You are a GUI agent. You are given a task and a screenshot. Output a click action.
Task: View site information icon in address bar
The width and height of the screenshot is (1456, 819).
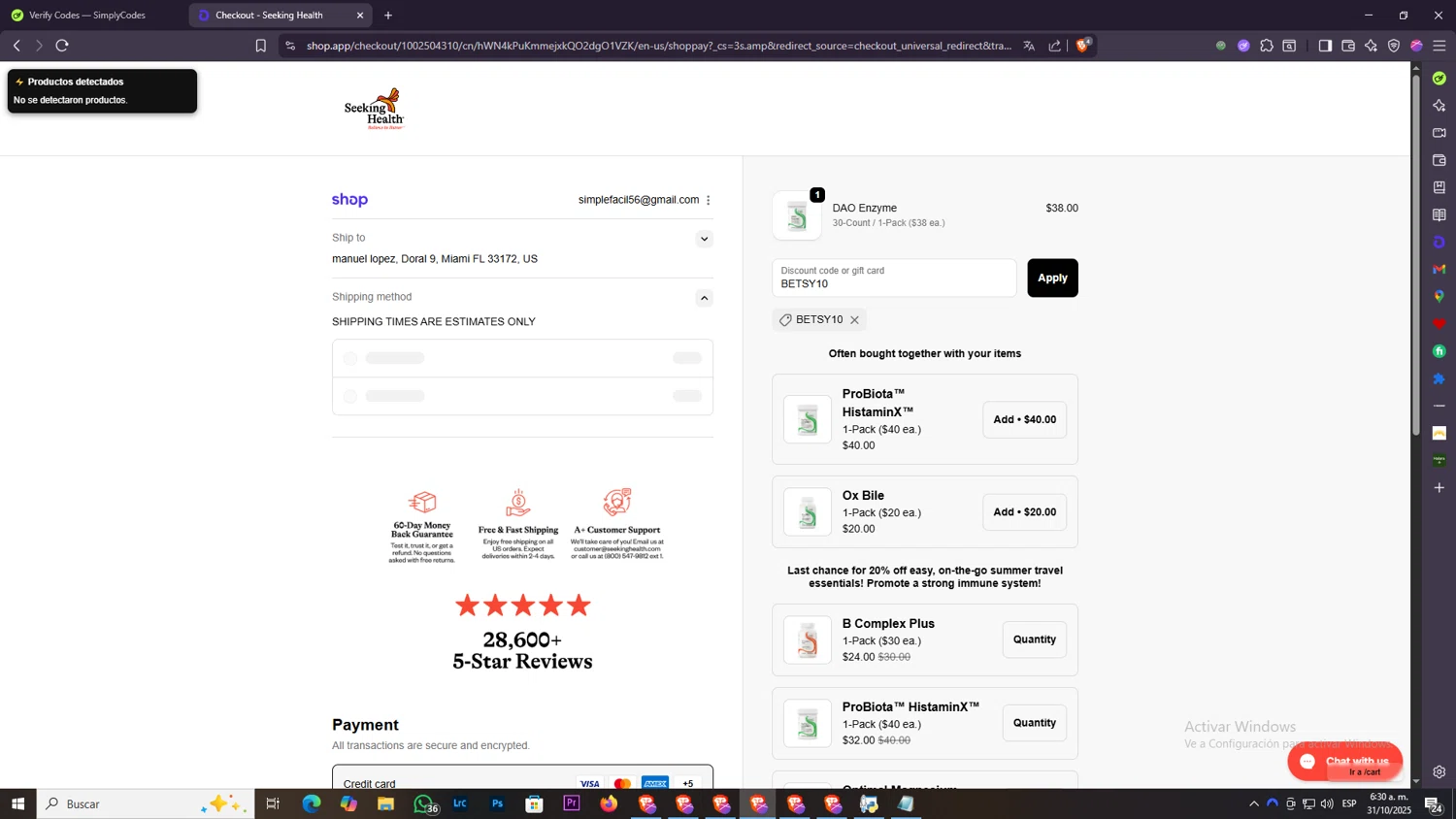(x=290, y=46)
